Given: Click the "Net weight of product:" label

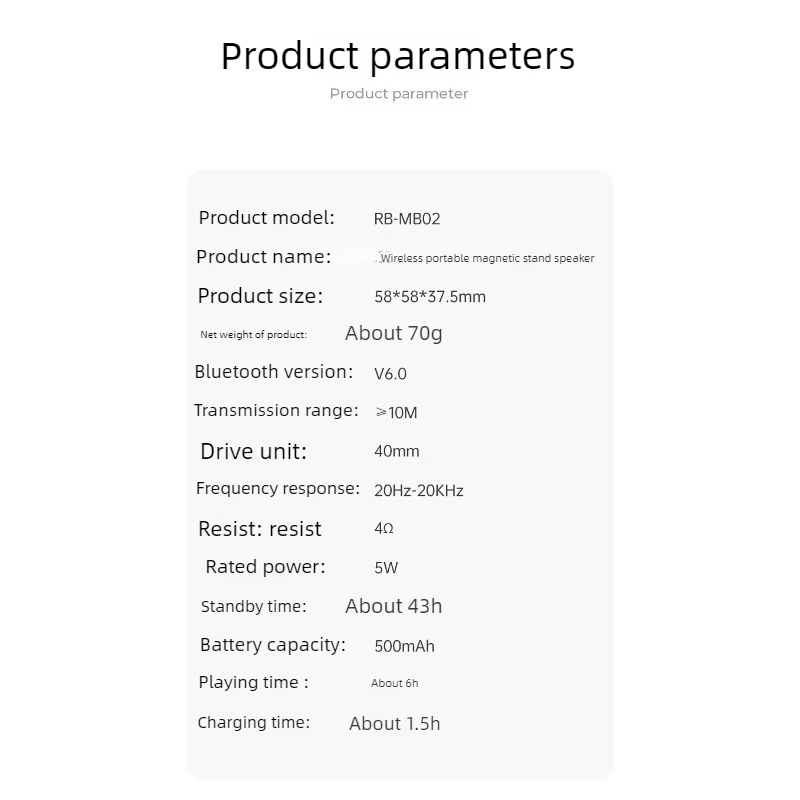Looking at the screenshot, I should point(254,335).
